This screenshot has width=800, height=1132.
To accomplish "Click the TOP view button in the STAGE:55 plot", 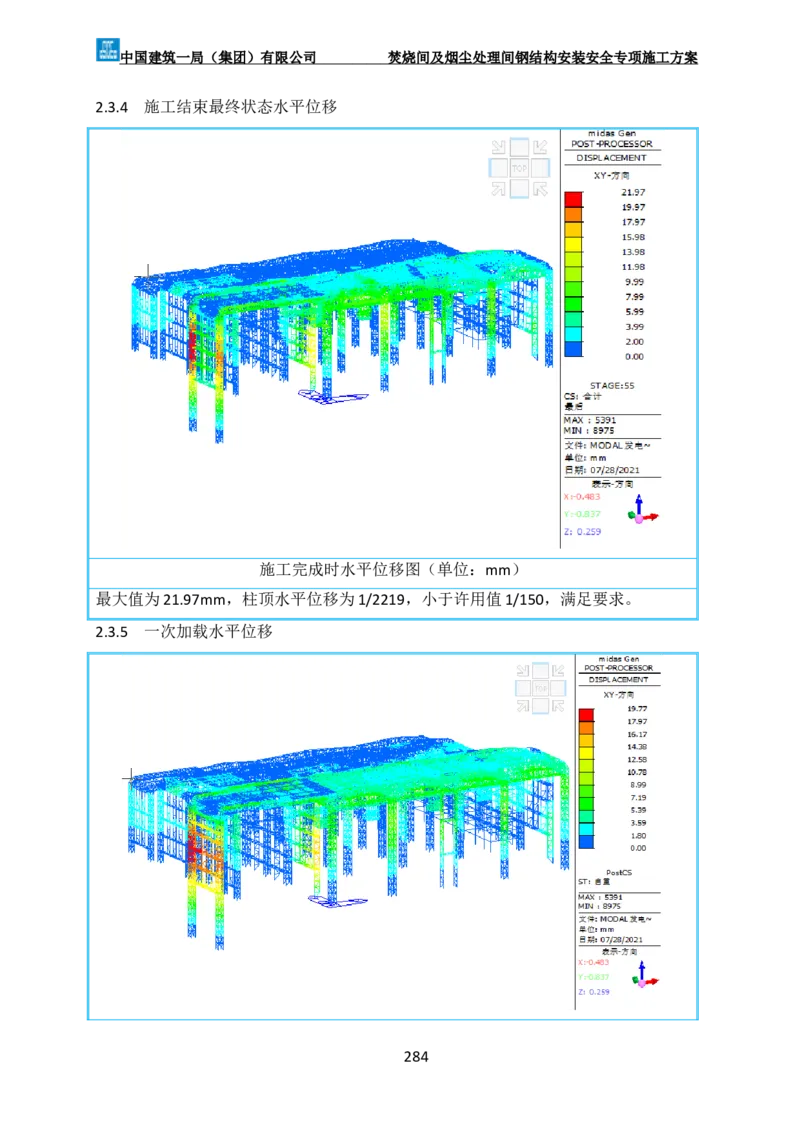I will [519, 168].
